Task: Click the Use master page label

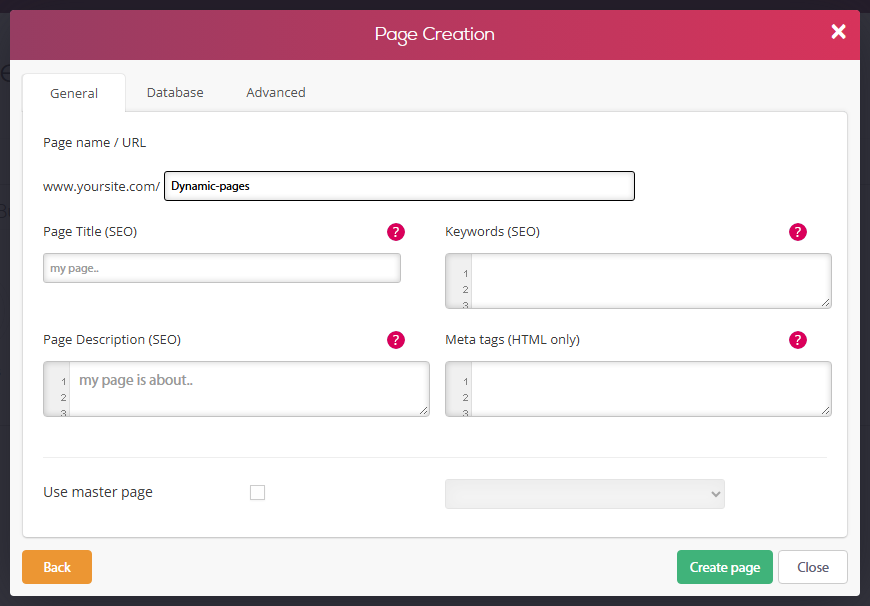Action: 98,492
